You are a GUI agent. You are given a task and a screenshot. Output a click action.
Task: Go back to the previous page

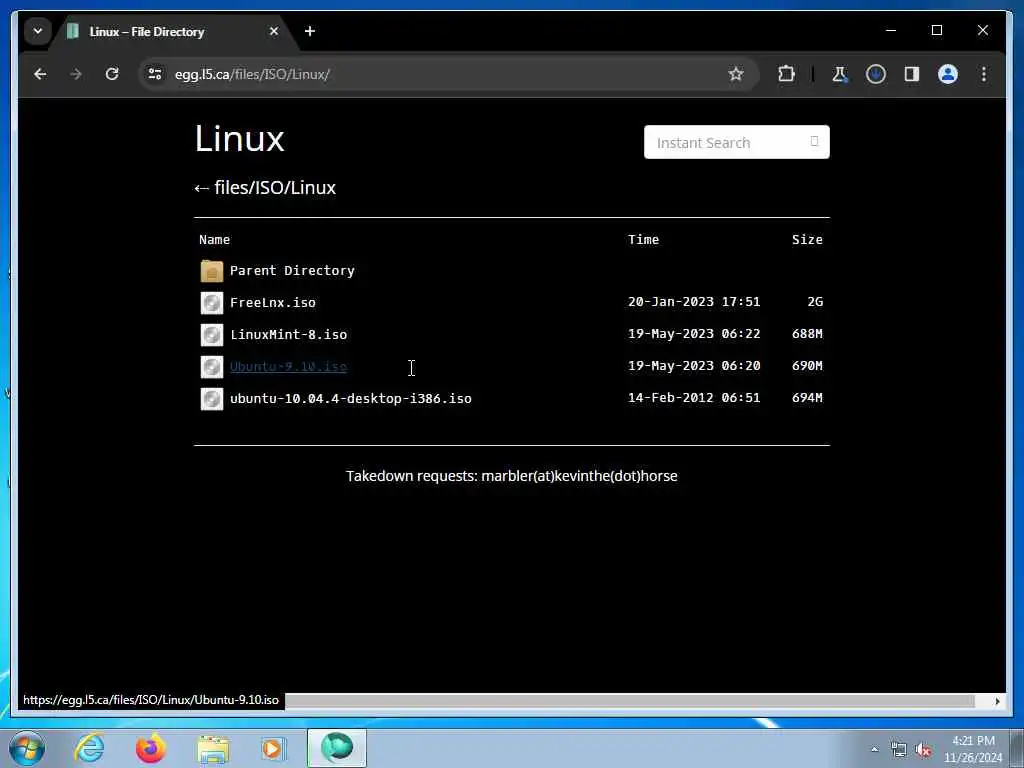click(x=40, y=74)
